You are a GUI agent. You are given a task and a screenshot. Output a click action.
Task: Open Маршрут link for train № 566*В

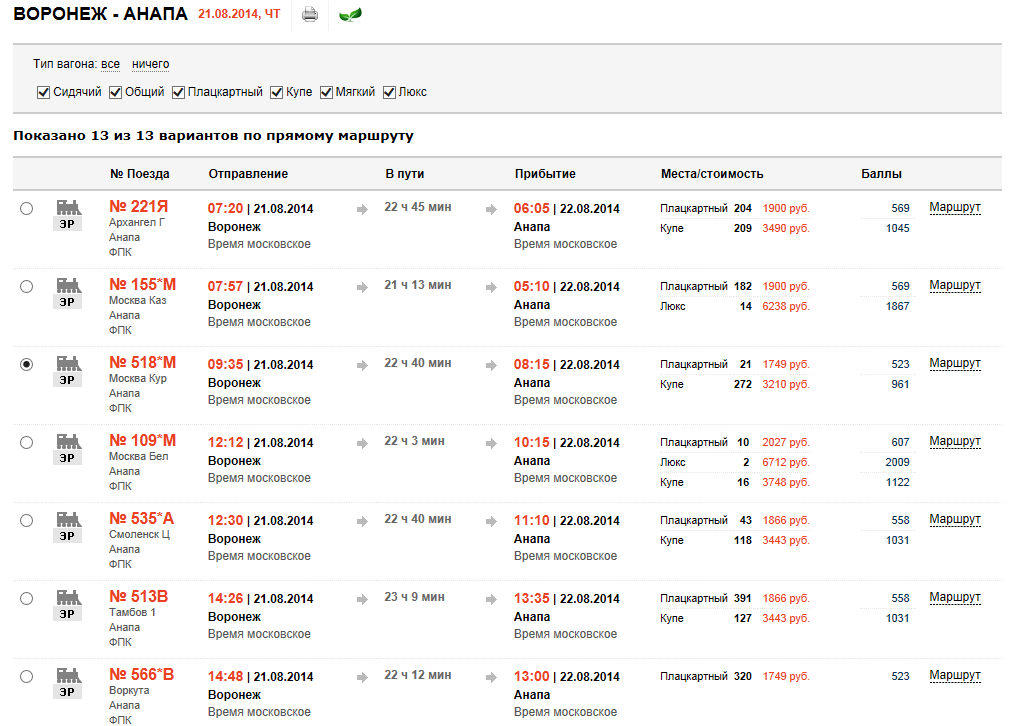[955, 674]
